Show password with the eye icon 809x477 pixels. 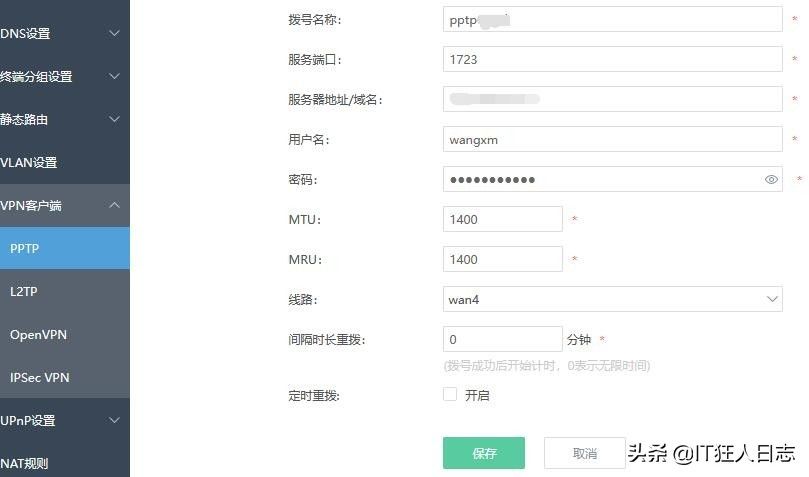pyautogui.click(x=771, y=180)
